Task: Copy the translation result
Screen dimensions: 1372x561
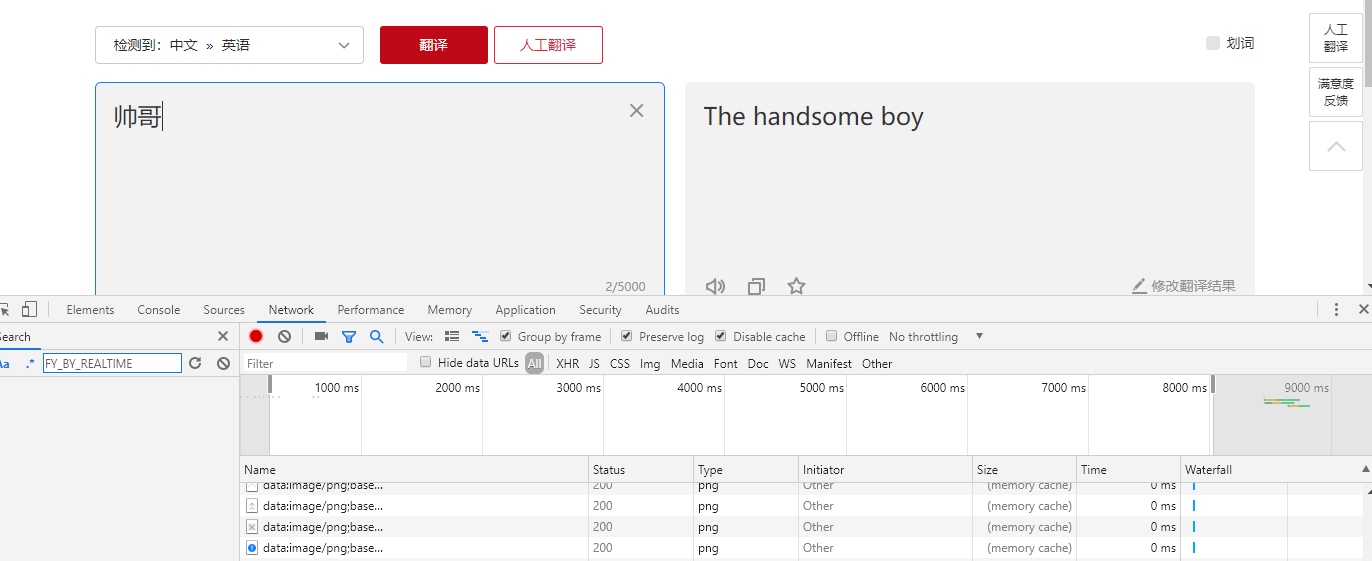Action: [x=756, y=286]
